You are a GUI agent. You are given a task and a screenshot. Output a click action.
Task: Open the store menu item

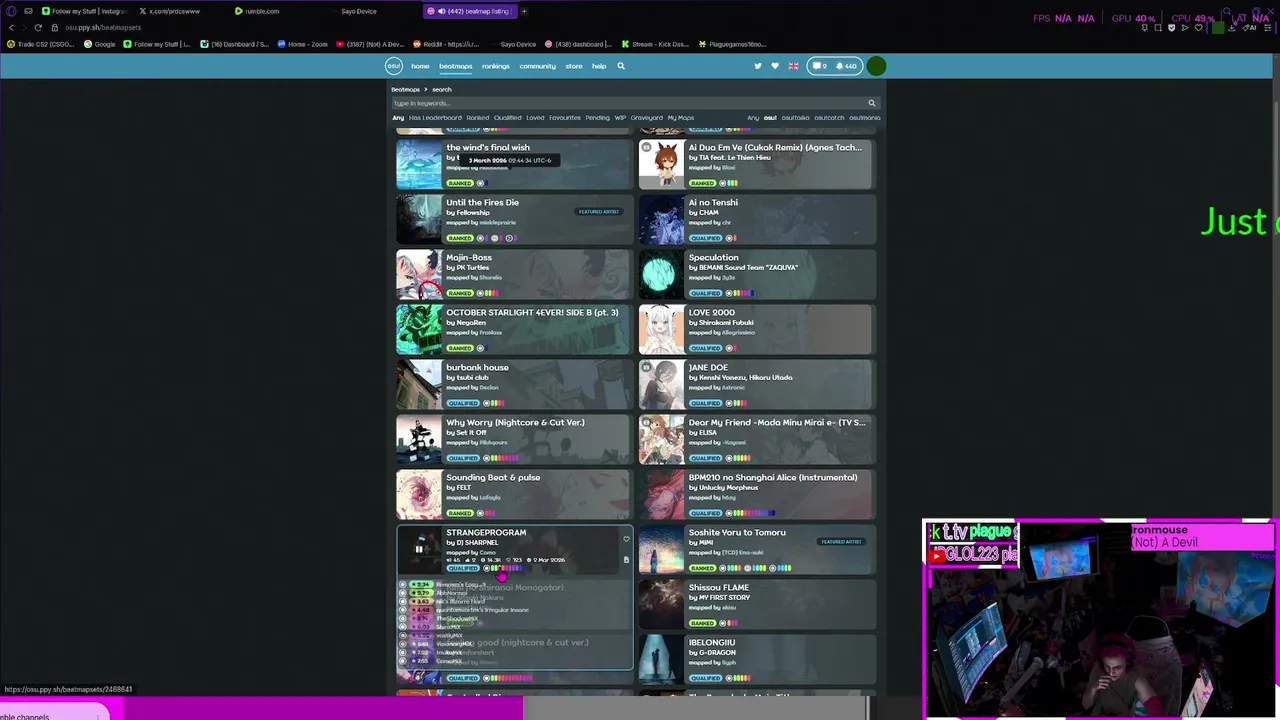click(573, 66)
